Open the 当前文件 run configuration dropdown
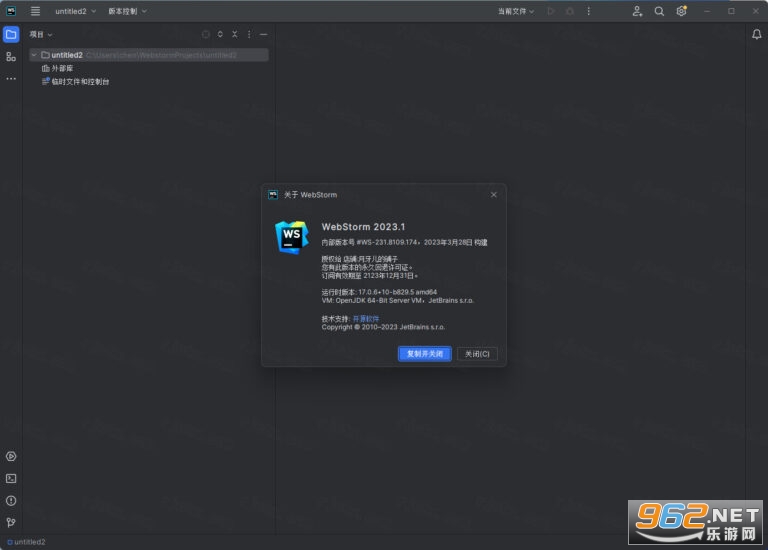 point(516,11)
